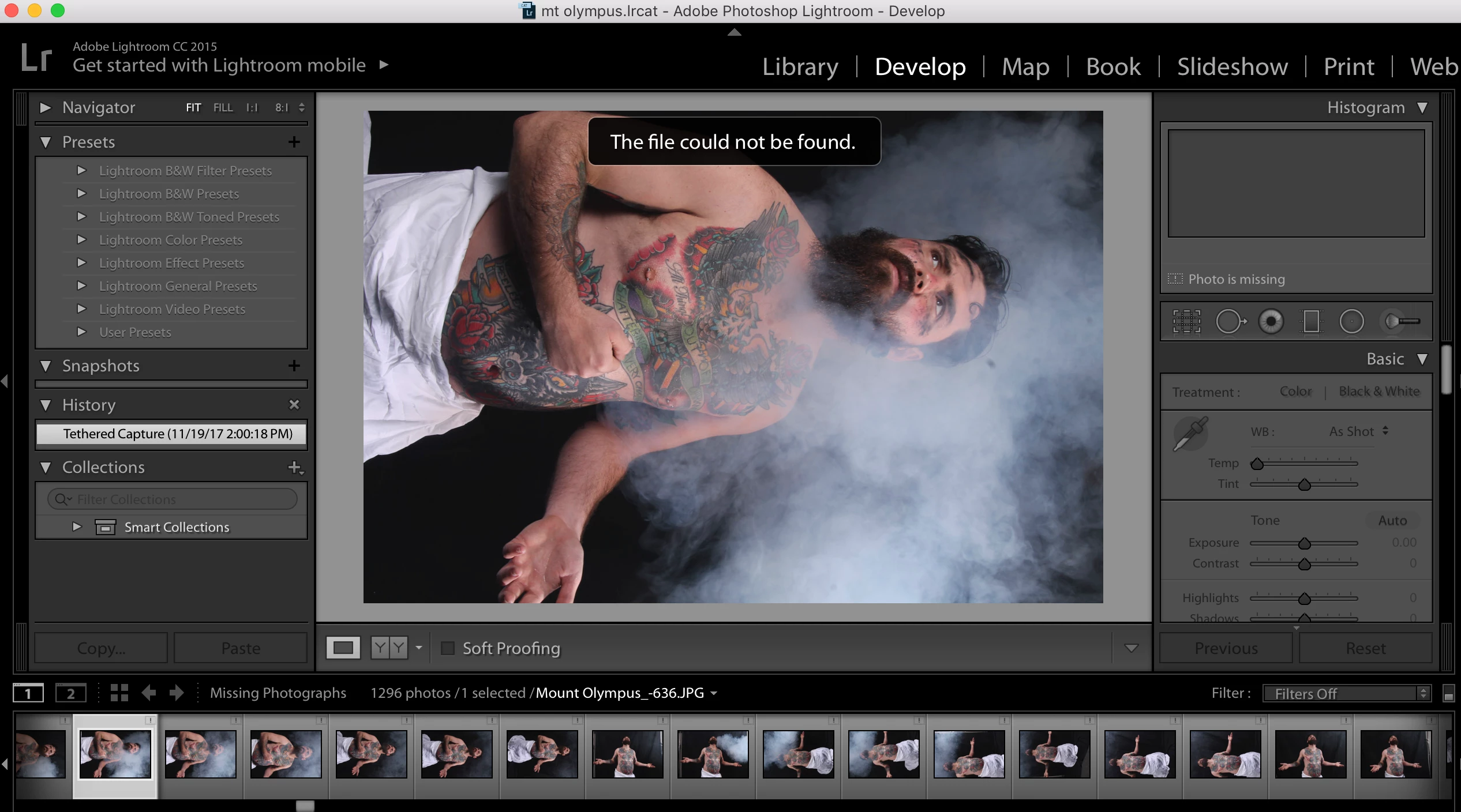Click the Loupe view button
The width and height of the screenshot is (1461, 812).
(x=343, y=648)
